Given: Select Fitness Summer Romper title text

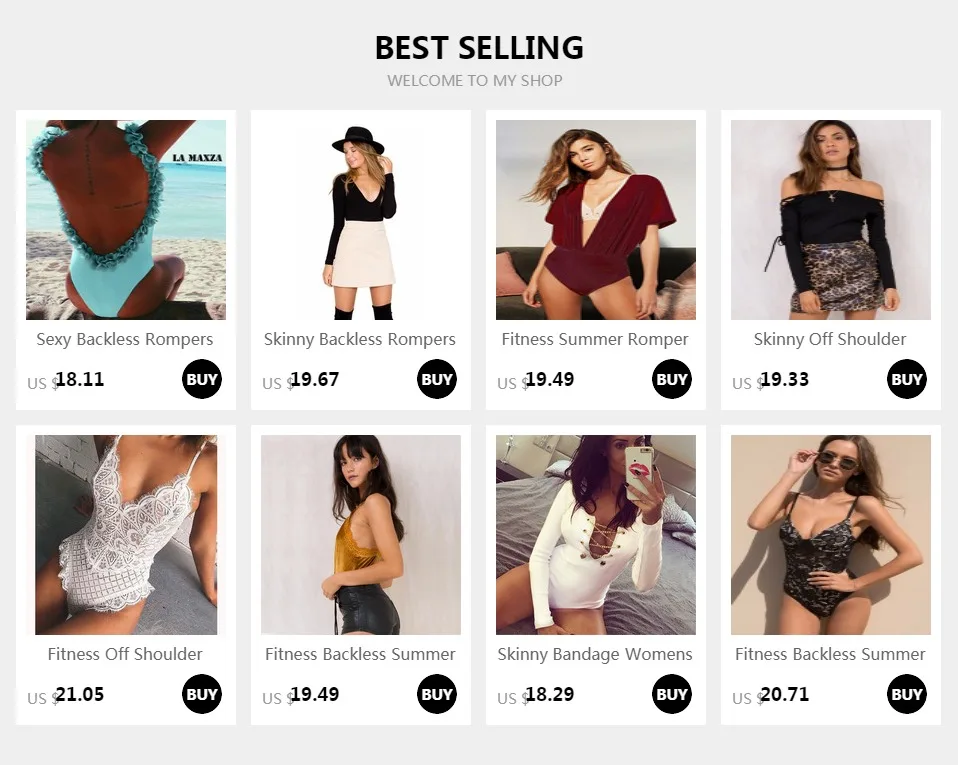Looking at the screenshot, I should tap(595, 339).
